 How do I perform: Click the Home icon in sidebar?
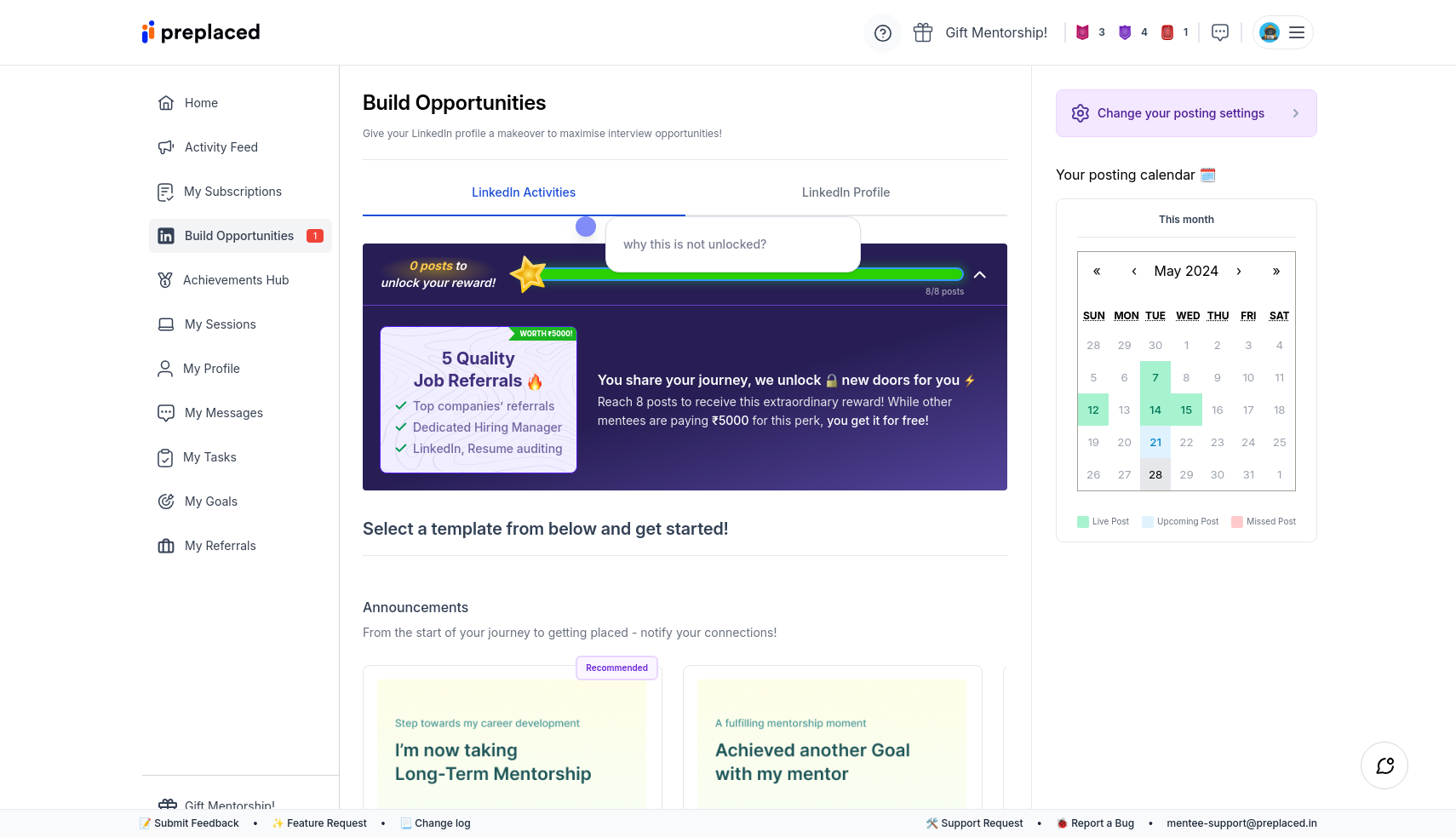166,103
